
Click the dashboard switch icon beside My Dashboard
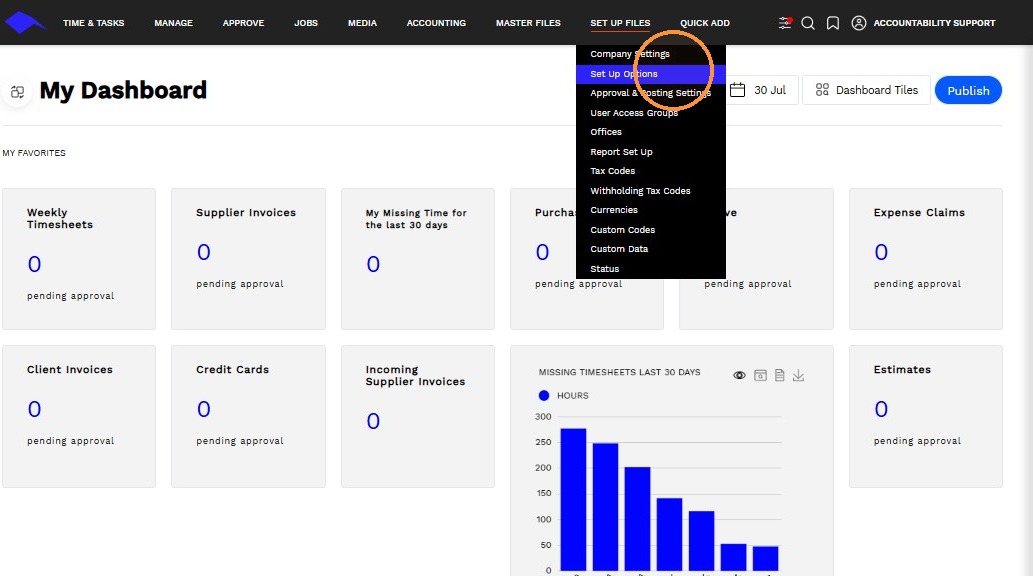coord(18,92)
